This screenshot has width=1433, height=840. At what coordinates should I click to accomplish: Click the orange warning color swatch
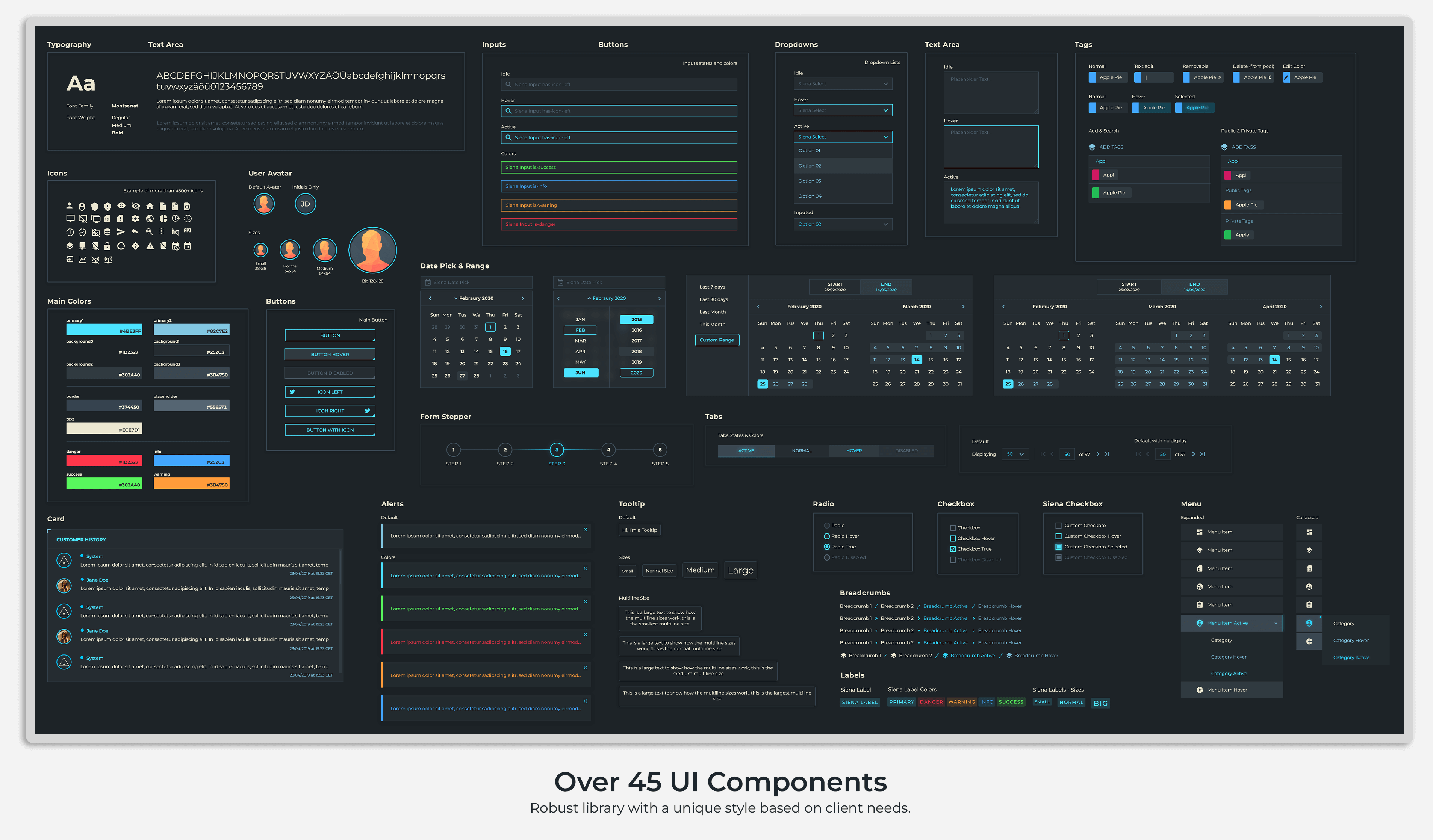tap(192, 483)
